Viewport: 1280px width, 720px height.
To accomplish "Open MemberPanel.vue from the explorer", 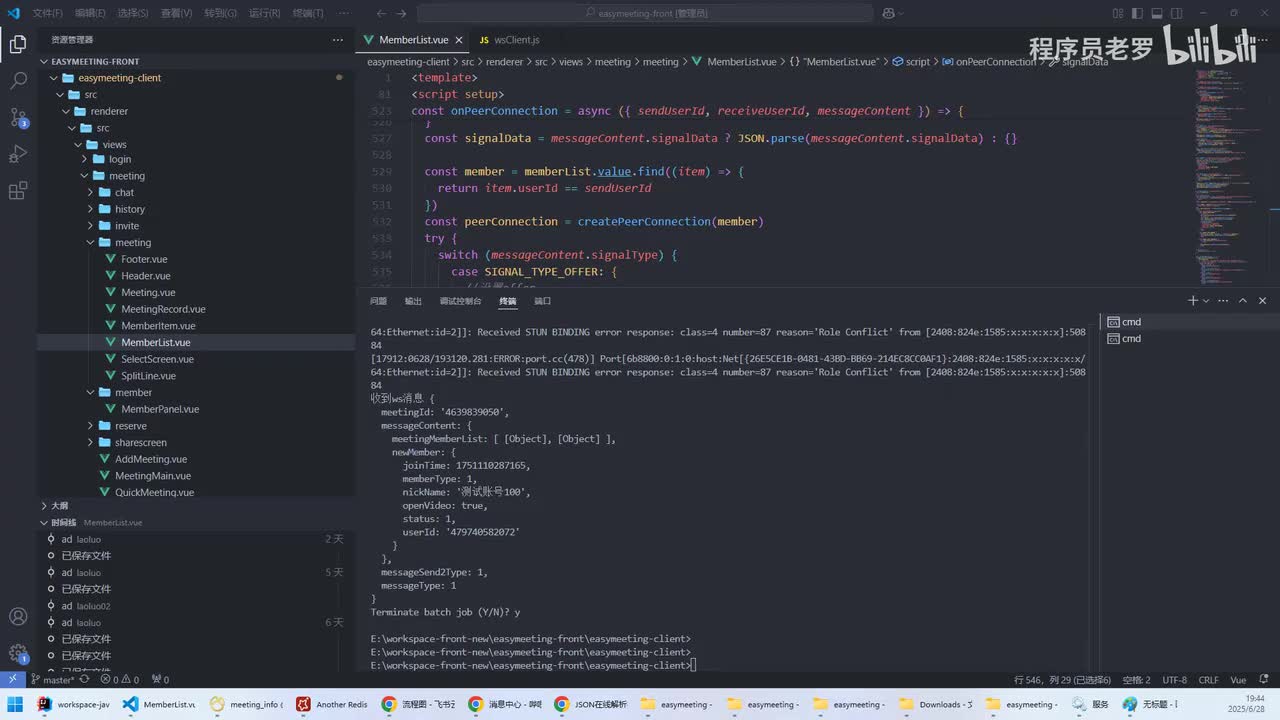I will (160, 409).
